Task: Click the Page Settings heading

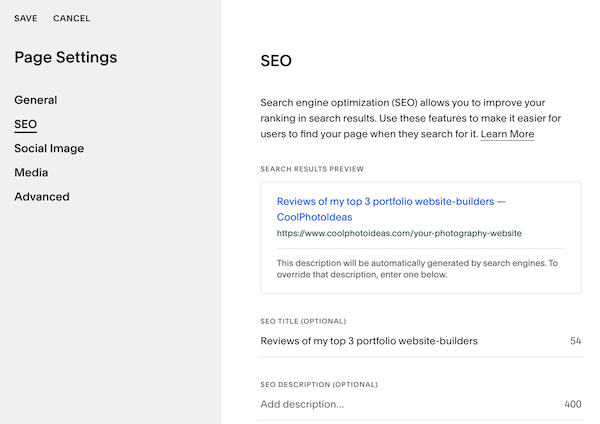Action: [x=66, y=58]
